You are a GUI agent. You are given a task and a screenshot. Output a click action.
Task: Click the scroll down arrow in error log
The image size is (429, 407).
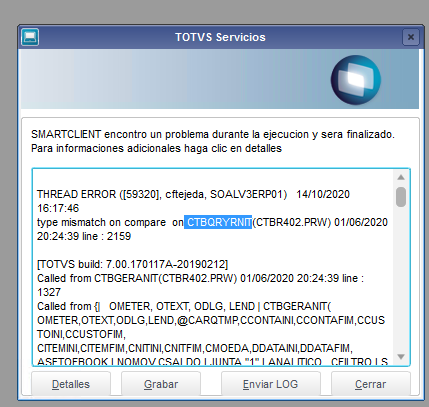pyautogui.click(x=401, y=357)
